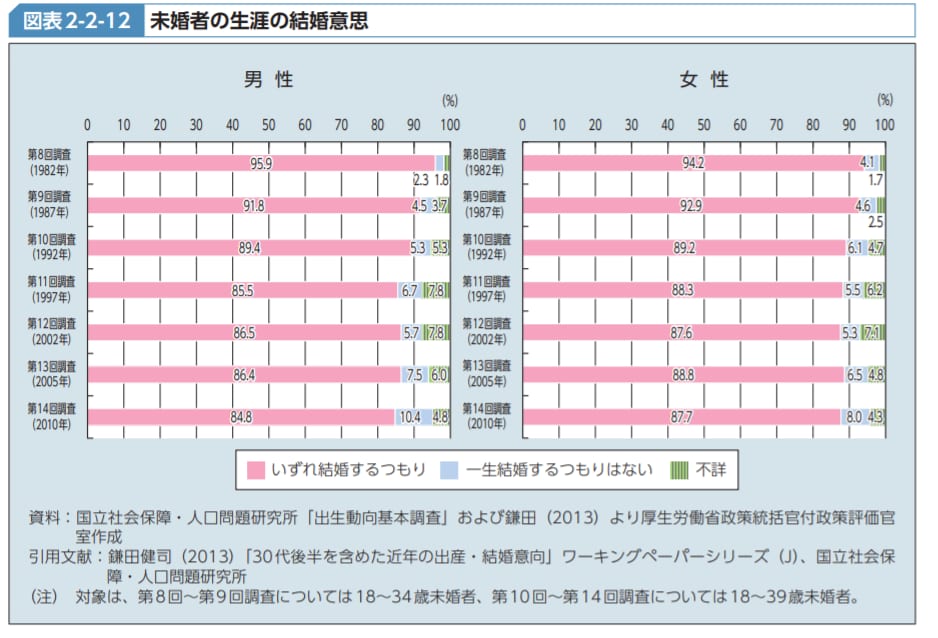Click the blue legend swatch for 一生結婚するつもりはない
Viewport: 938px width, 638px height.
[449, 470]
